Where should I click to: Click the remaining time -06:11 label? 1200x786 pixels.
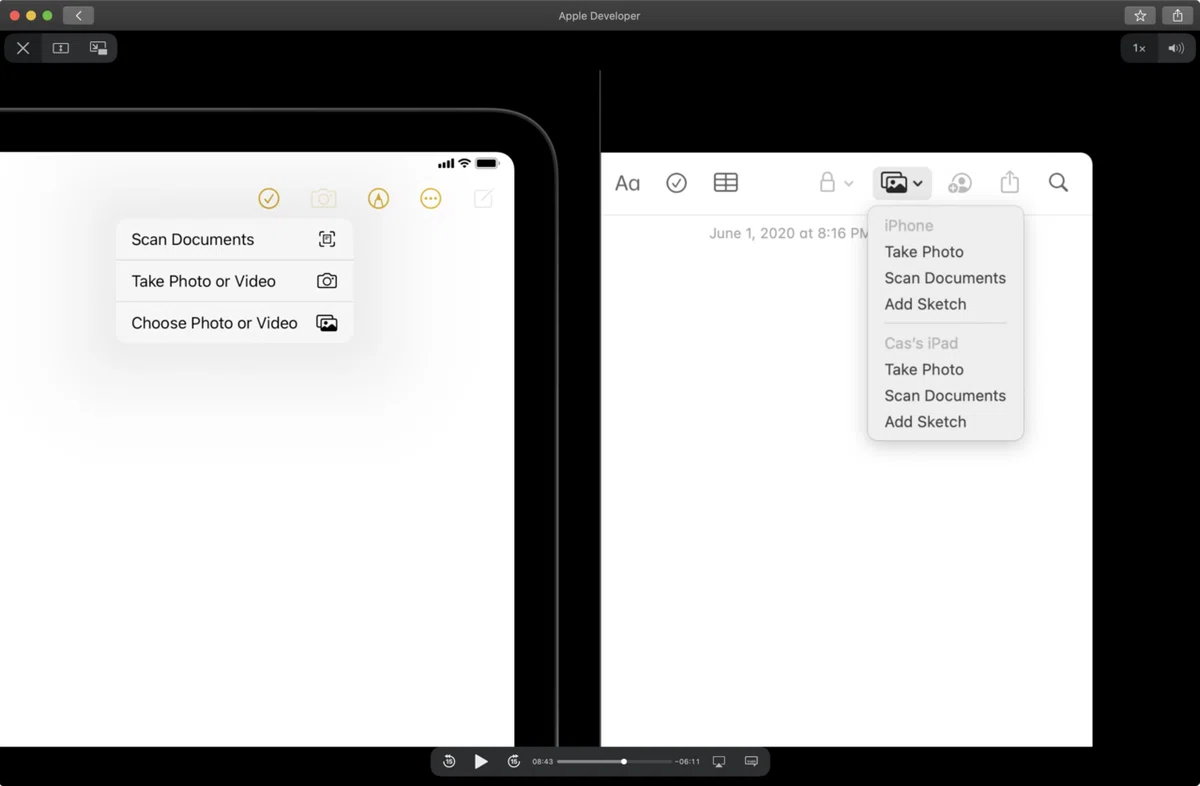(x=687, y=762)
